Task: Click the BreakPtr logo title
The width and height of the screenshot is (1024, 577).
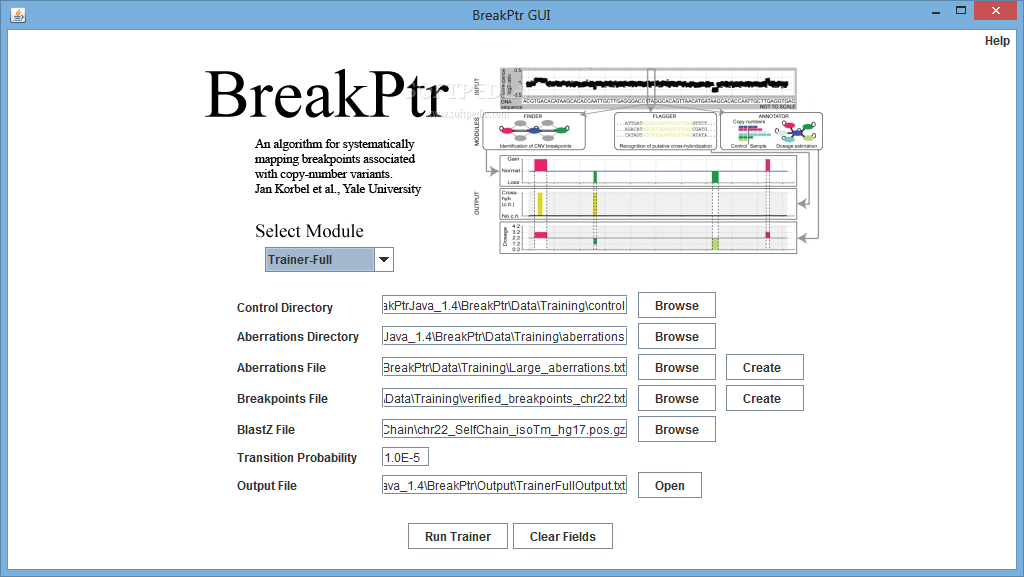Action: tap(327, 95)
